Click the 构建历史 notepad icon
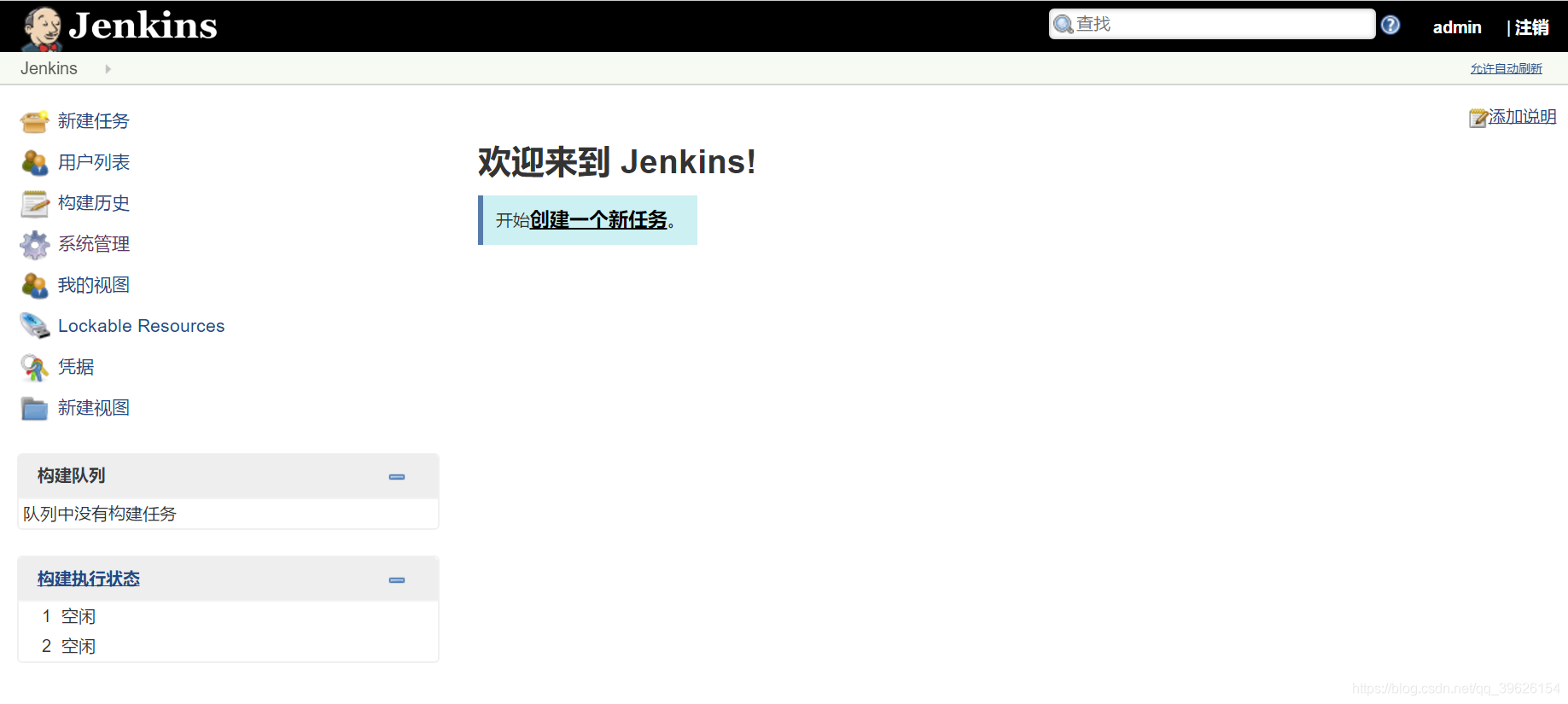 point(35,203)
